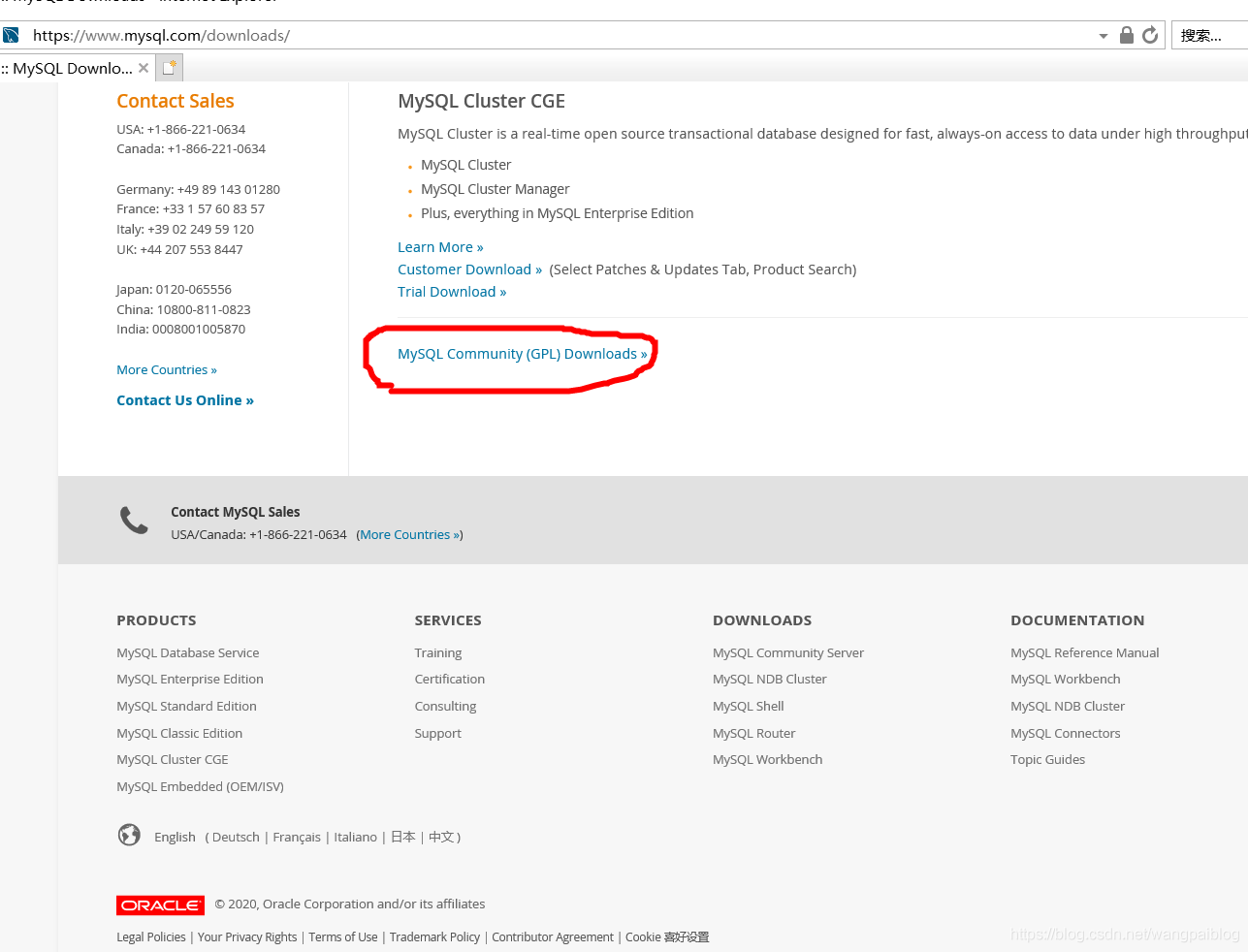
Task: Open MySQL Reference Manual documentation link
Action: tap(1085, 653)
